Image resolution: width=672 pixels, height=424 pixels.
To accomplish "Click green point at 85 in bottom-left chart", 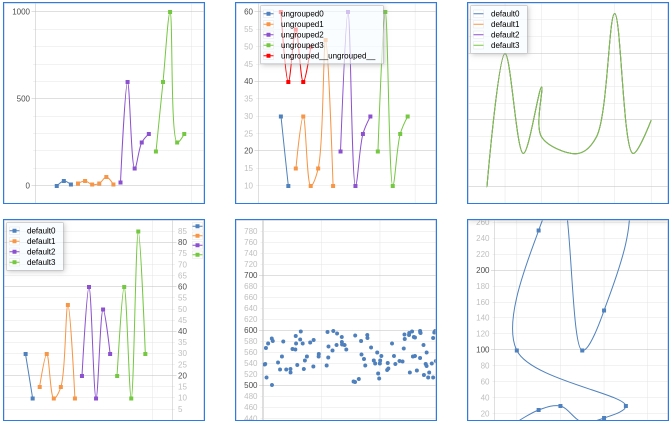I will pos(138,231).
